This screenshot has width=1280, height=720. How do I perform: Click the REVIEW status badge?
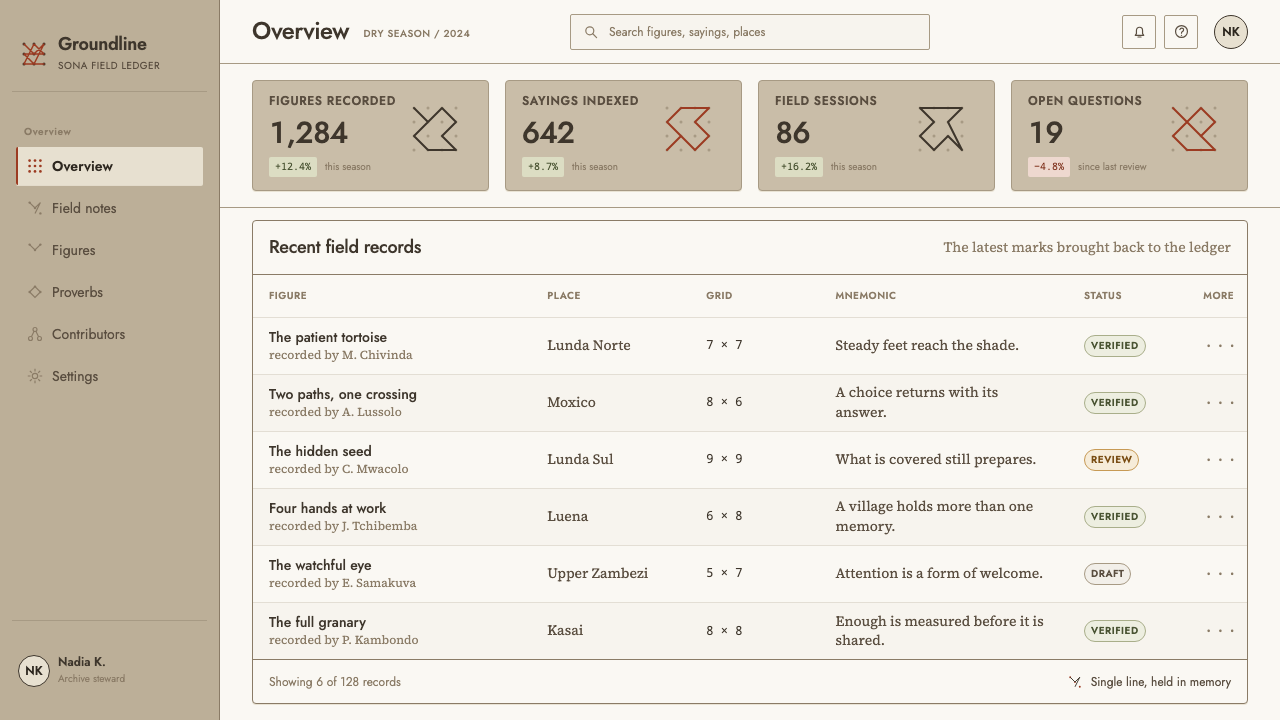1111,460
